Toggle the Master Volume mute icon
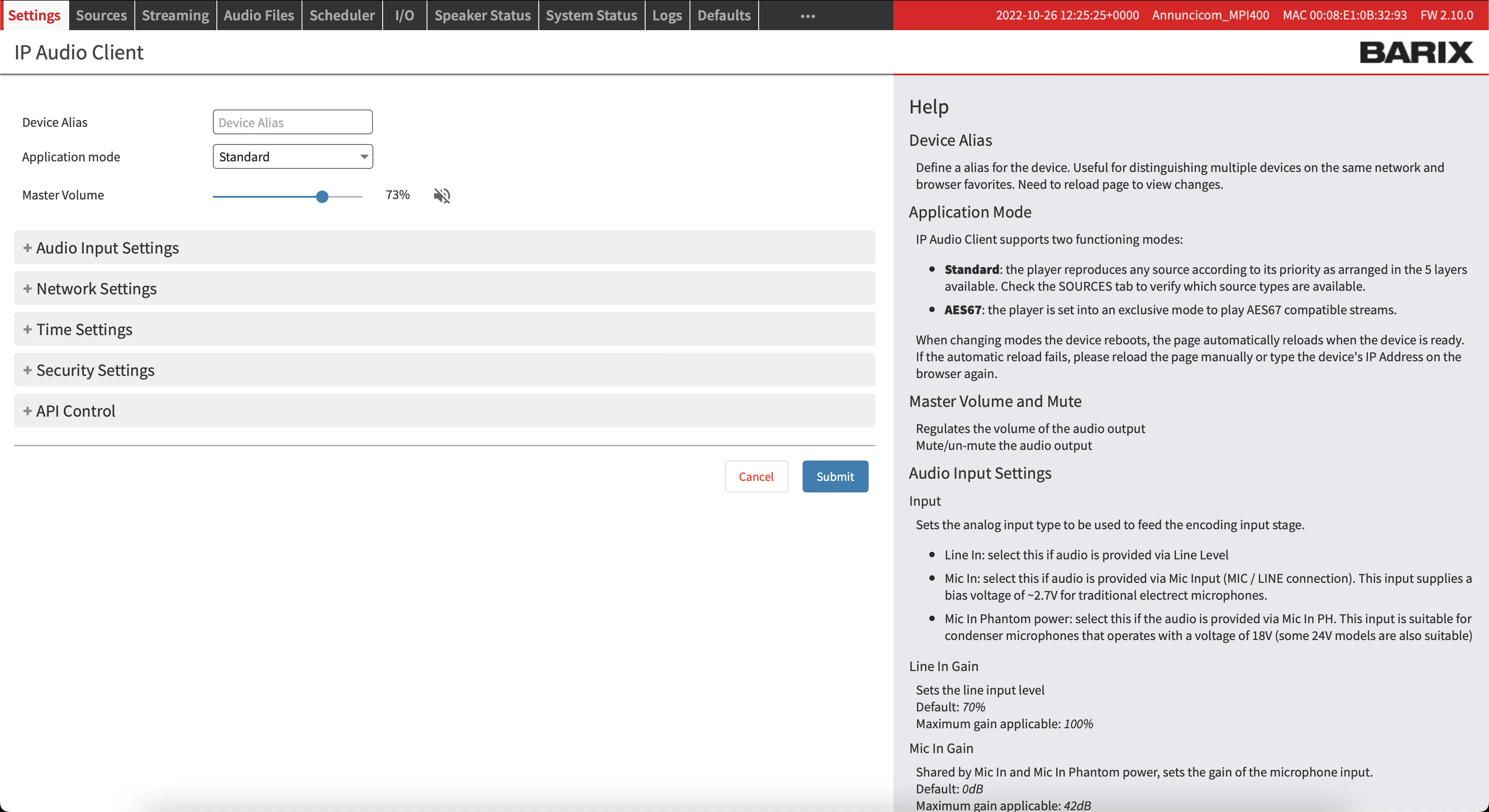 [x=442, y=195]
